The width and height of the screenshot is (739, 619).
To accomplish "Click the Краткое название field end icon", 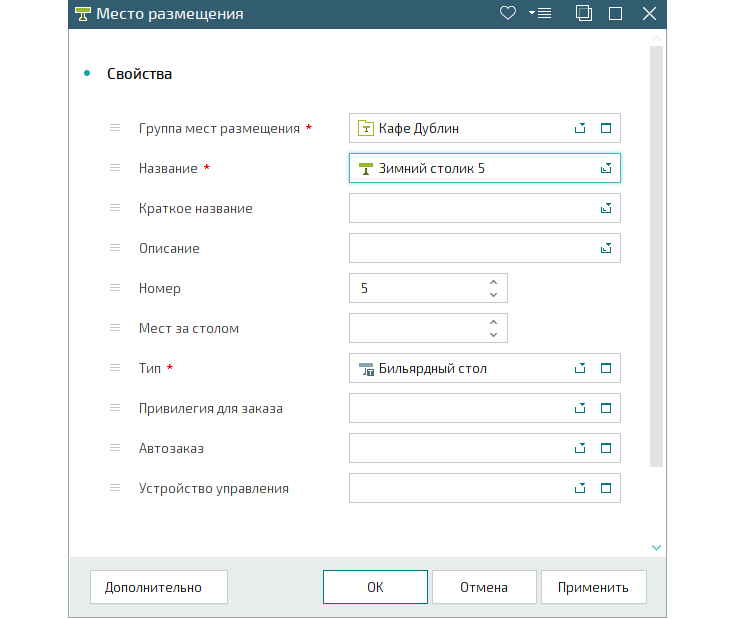I will coord(605,208).
